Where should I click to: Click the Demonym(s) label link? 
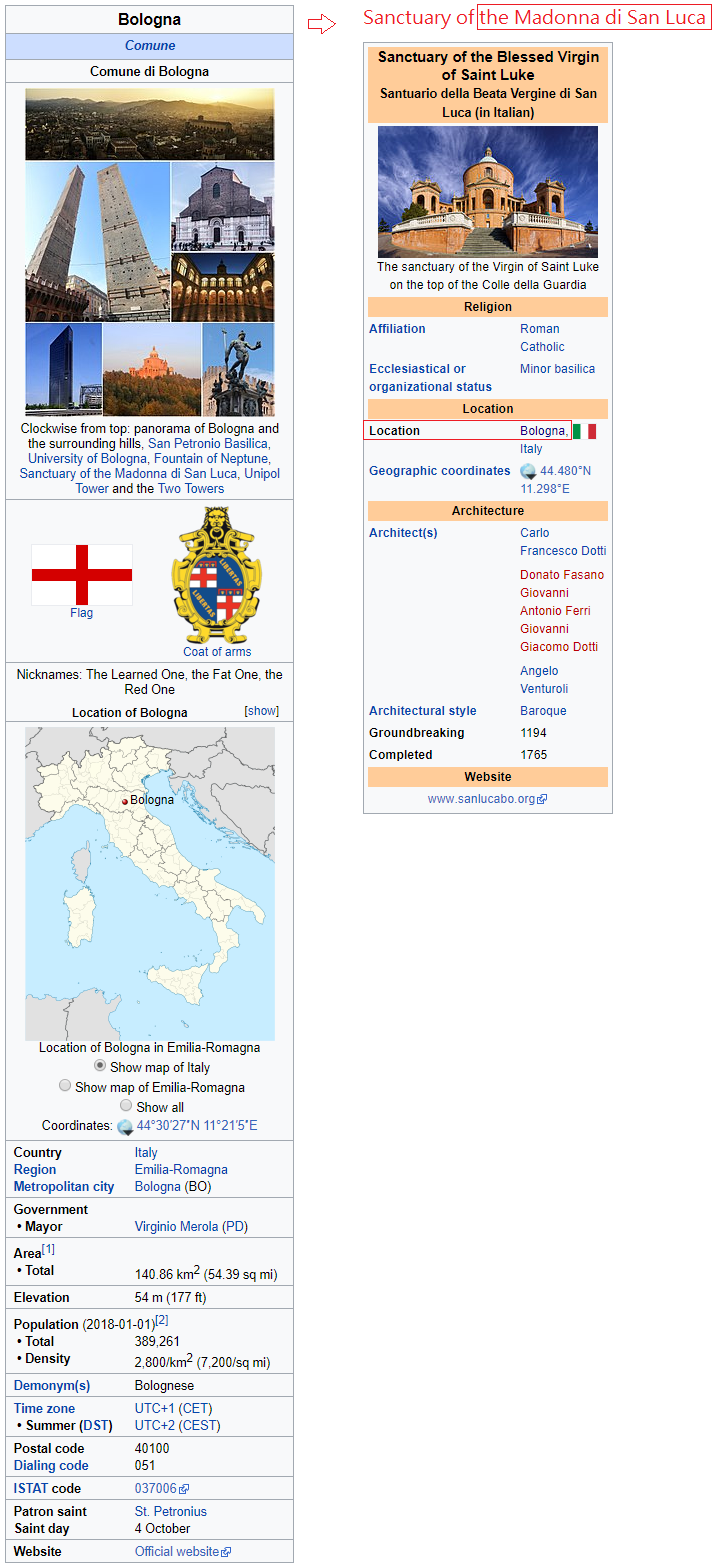52,1386
